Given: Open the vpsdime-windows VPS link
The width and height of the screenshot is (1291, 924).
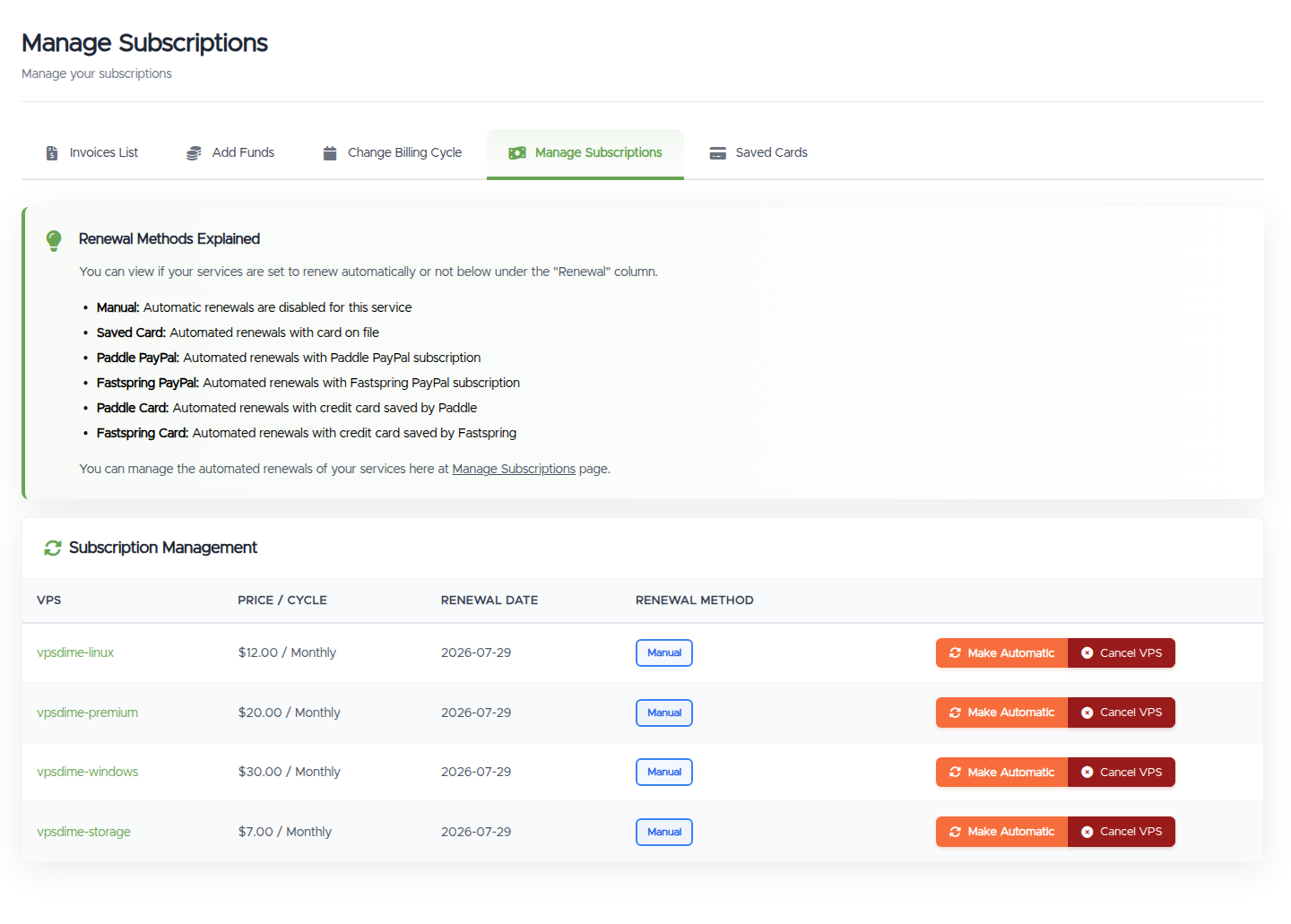Looking at the screenshot, I should [x=87, y=772].
